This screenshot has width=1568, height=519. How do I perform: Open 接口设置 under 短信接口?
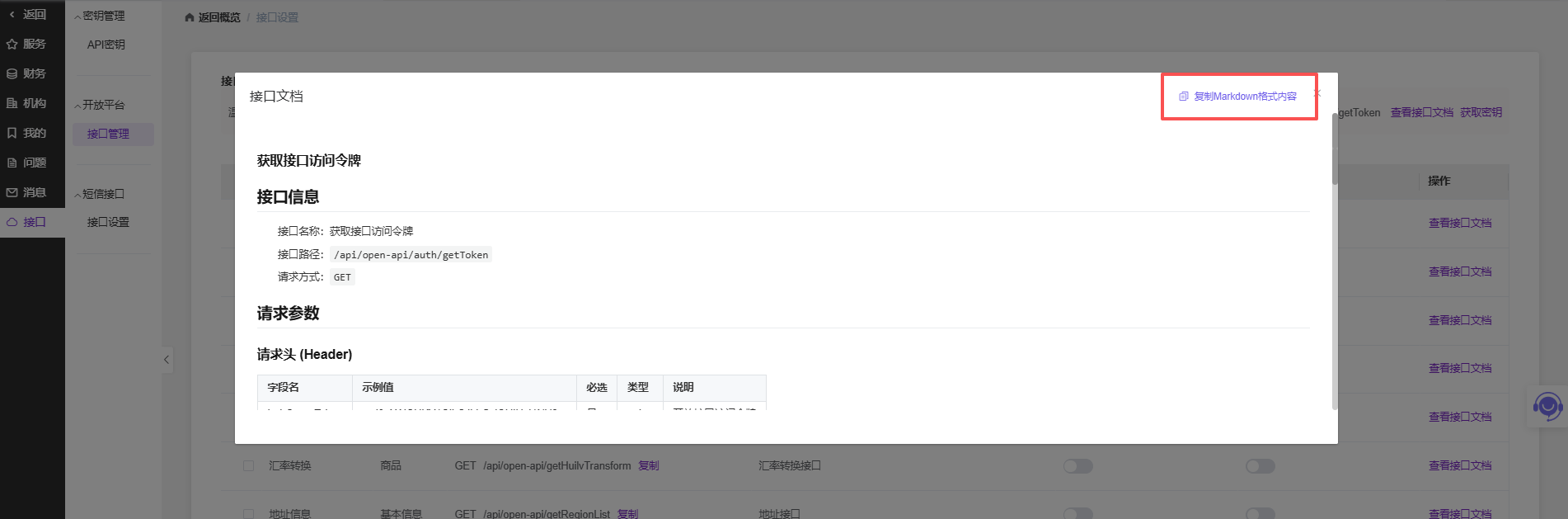(x=108, y=222)
